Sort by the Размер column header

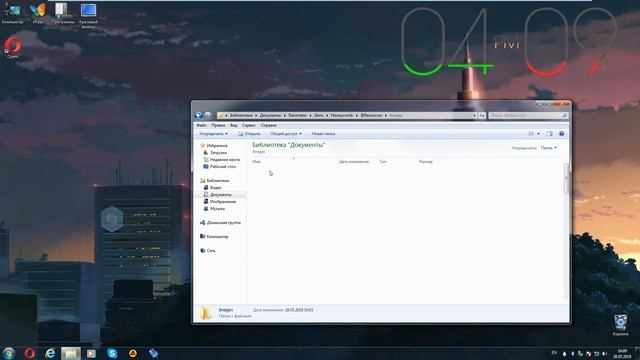click(x=425, y=162)
